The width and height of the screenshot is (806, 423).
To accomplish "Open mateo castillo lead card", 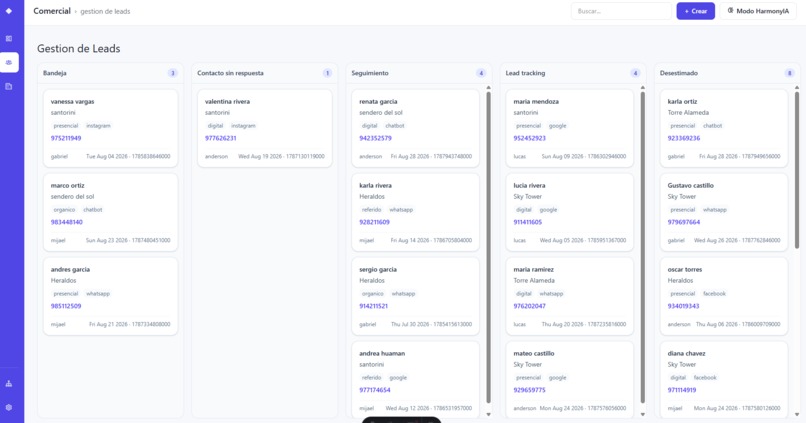I will click(x=570, y=378).
